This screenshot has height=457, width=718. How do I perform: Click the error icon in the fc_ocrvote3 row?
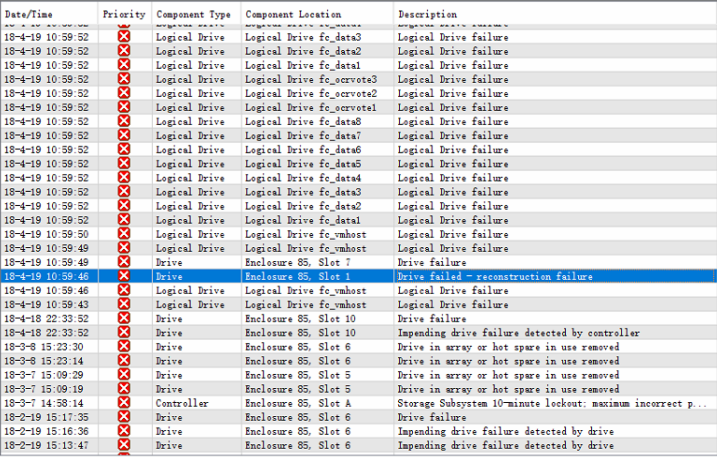point(124,79)
